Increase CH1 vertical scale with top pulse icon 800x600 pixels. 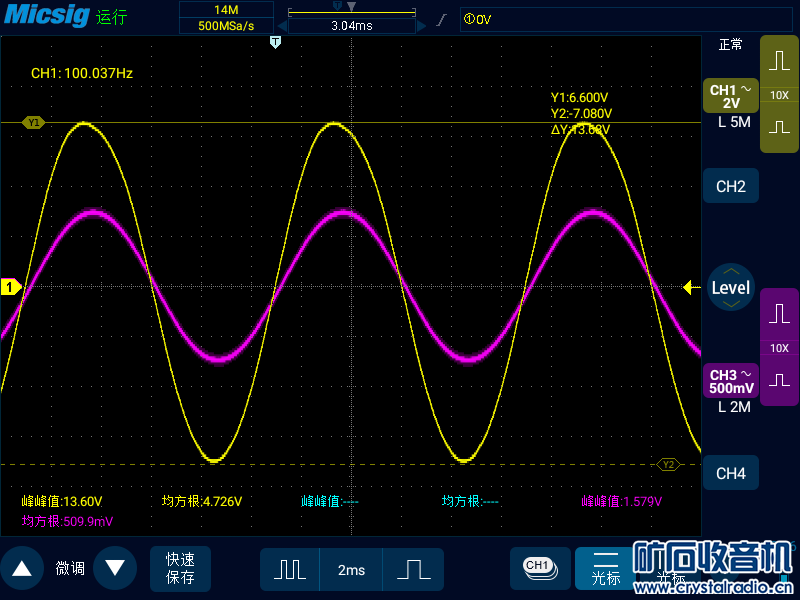[x=779, y=61]
